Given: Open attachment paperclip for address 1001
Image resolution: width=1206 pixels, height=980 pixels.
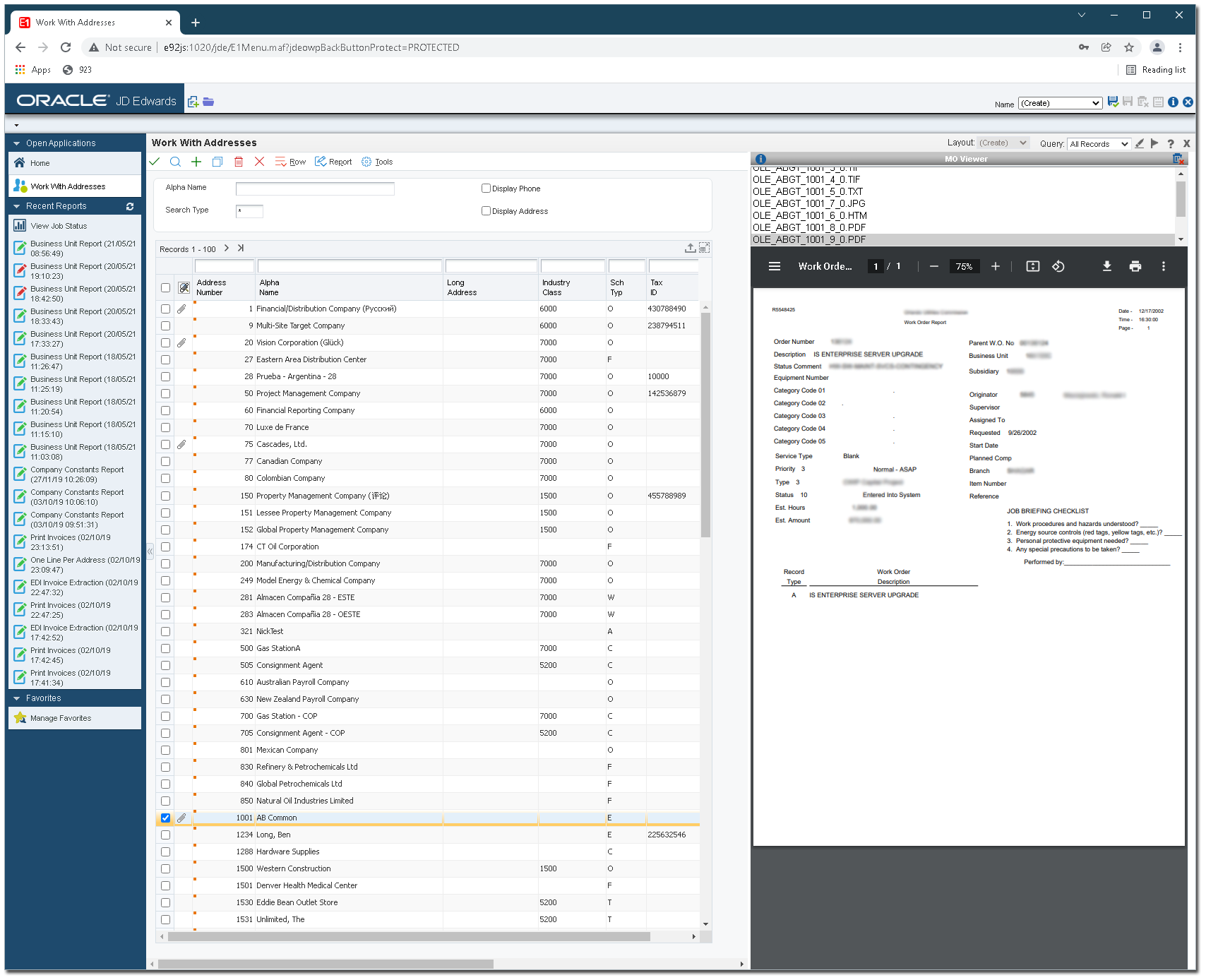Looking at the screenshot, I should tap(181, 818).
